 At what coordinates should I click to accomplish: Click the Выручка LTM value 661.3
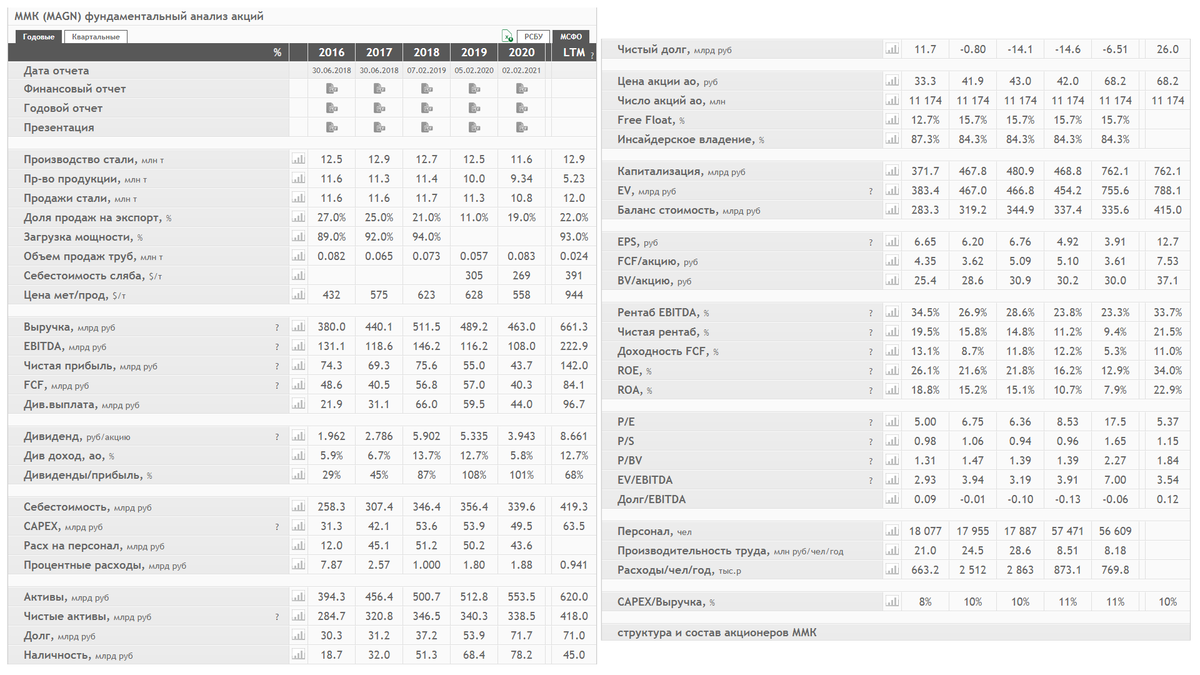[x=575, y=327]
